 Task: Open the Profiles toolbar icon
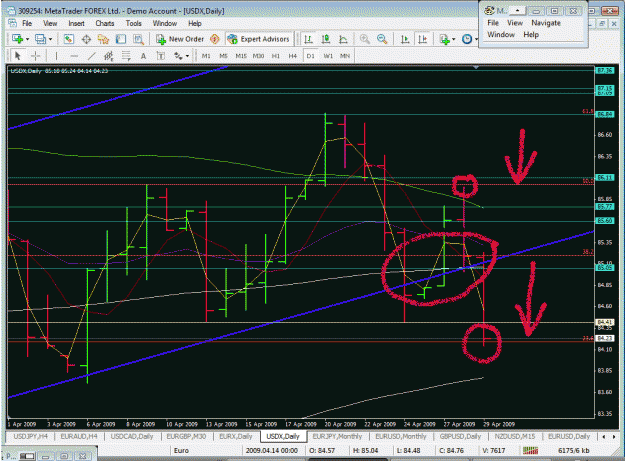40,39
